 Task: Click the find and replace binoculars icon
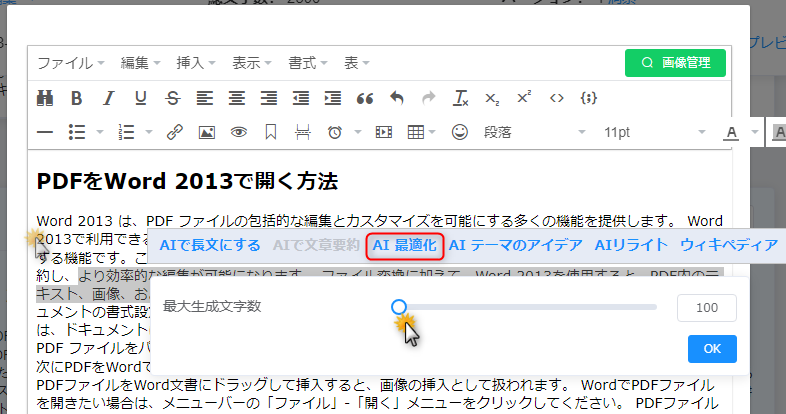point(45,98)
